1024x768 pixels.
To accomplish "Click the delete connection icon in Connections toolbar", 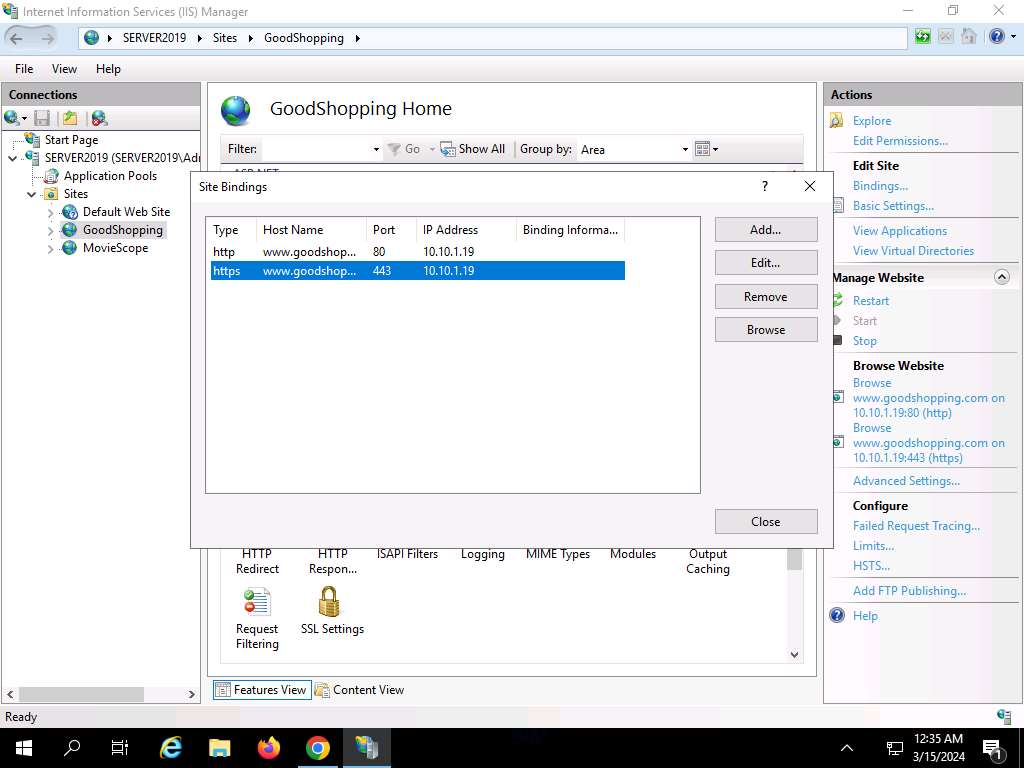I will 99,118.
